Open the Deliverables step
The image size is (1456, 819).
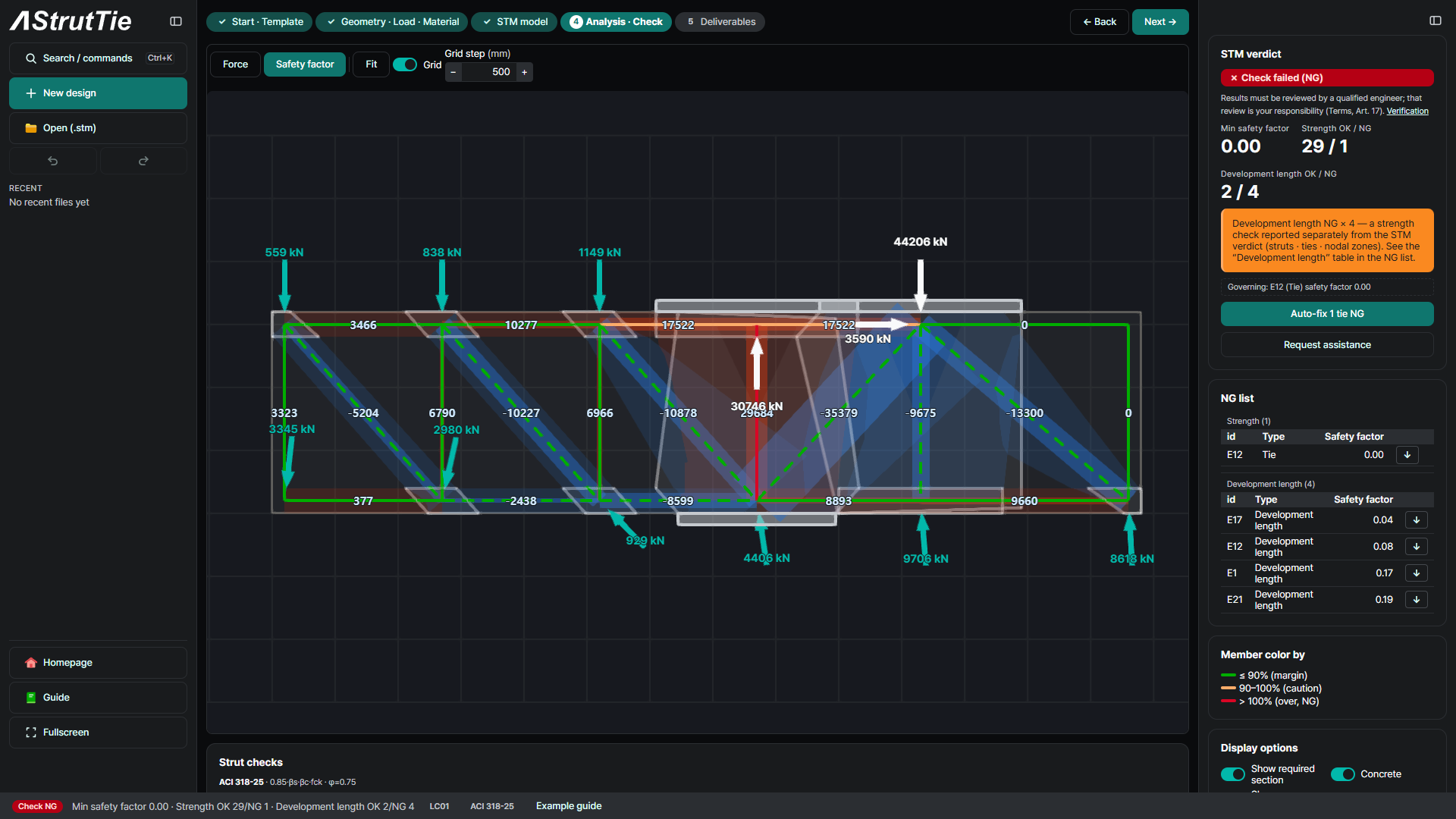tap(720, 22)
